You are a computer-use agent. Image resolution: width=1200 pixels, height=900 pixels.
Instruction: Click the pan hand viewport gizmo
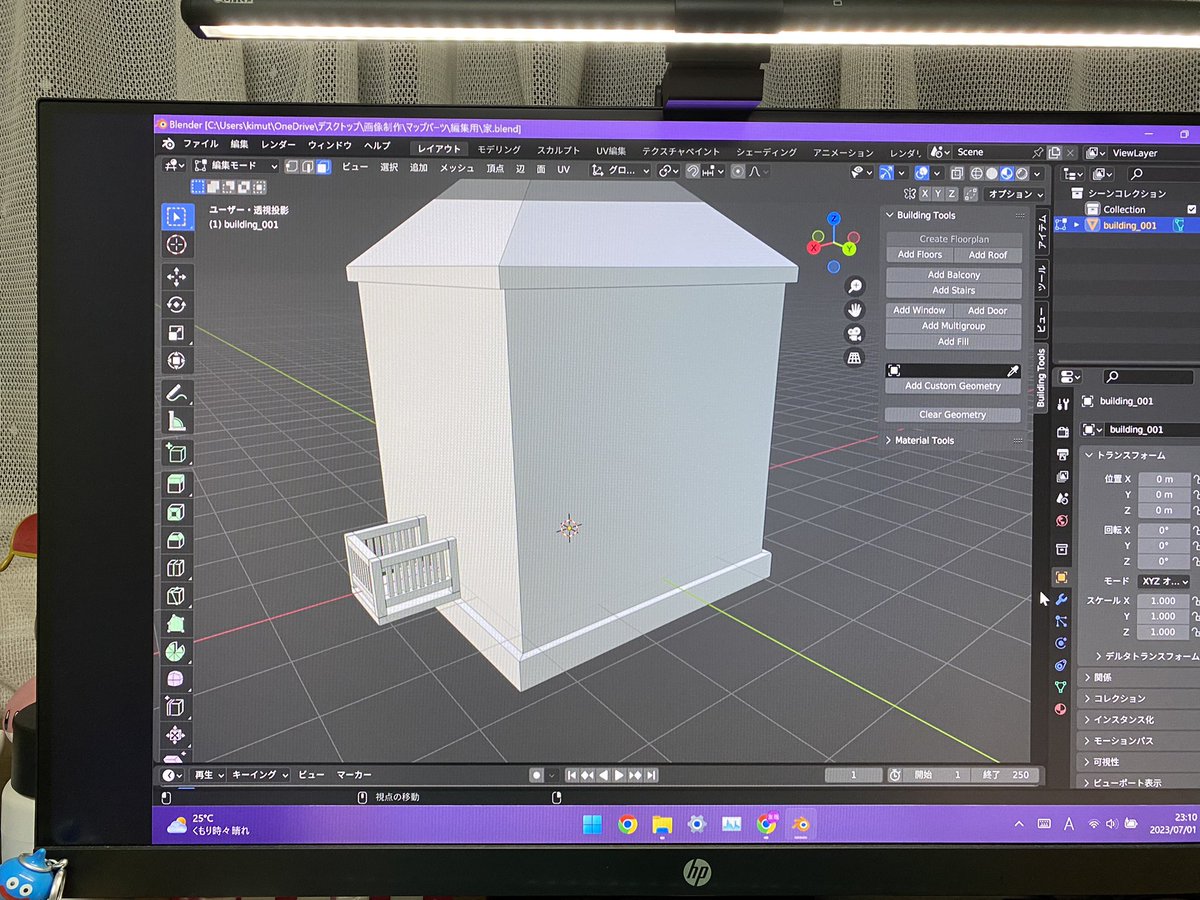(x=855, y=310)
